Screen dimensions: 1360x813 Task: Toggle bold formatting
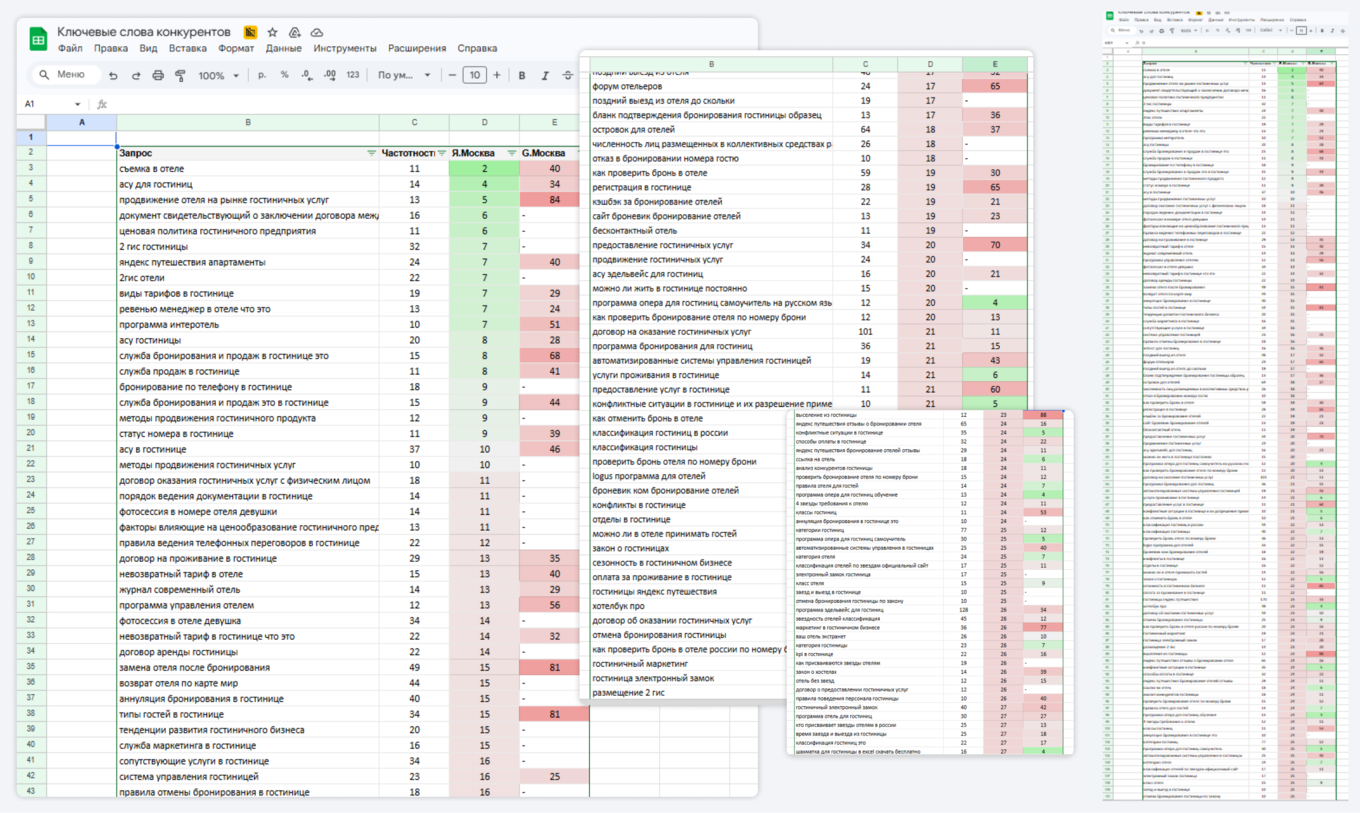pyautogui.click(x=522, y=75)
